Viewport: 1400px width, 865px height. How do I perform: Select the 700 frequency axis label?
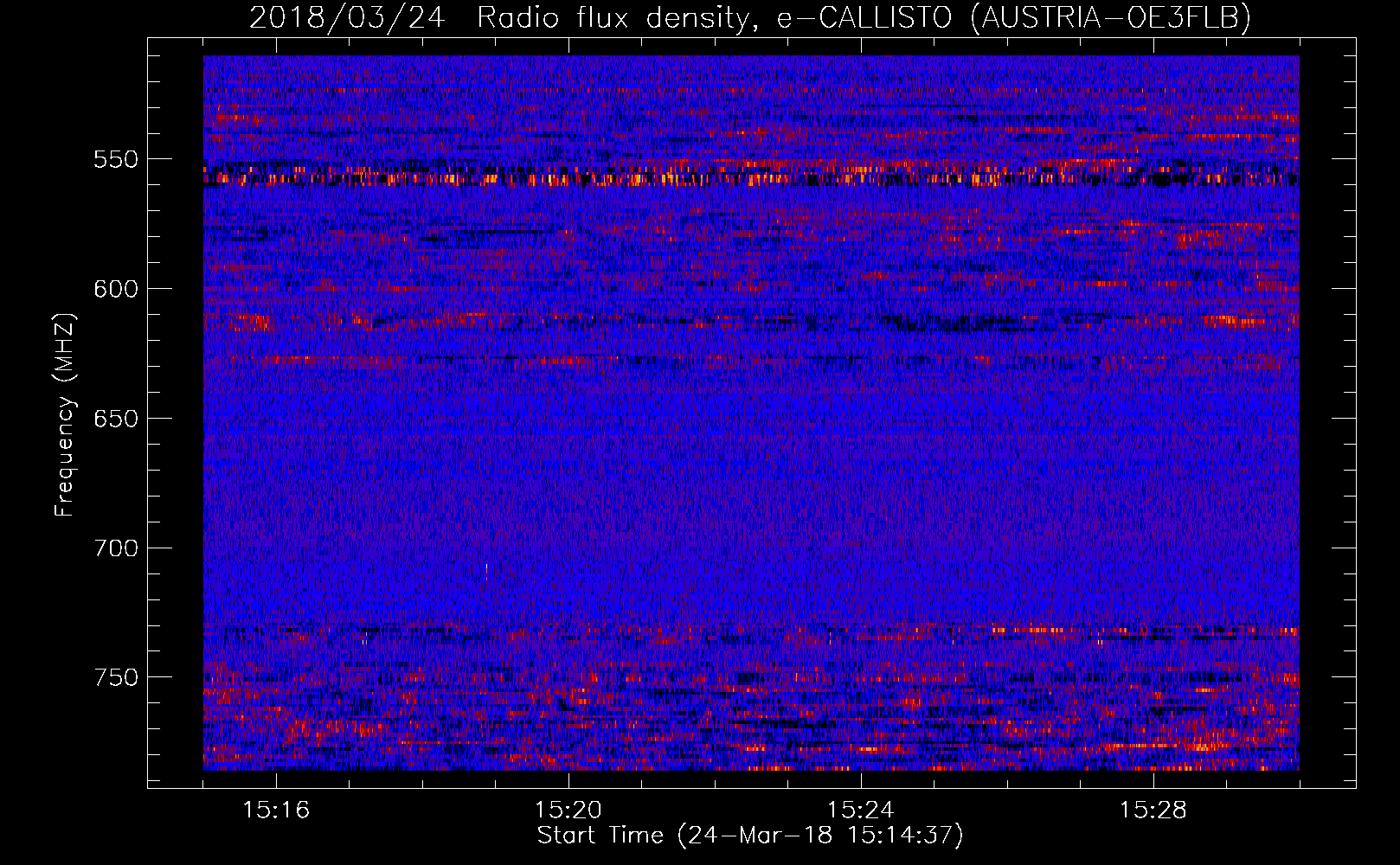116,548
